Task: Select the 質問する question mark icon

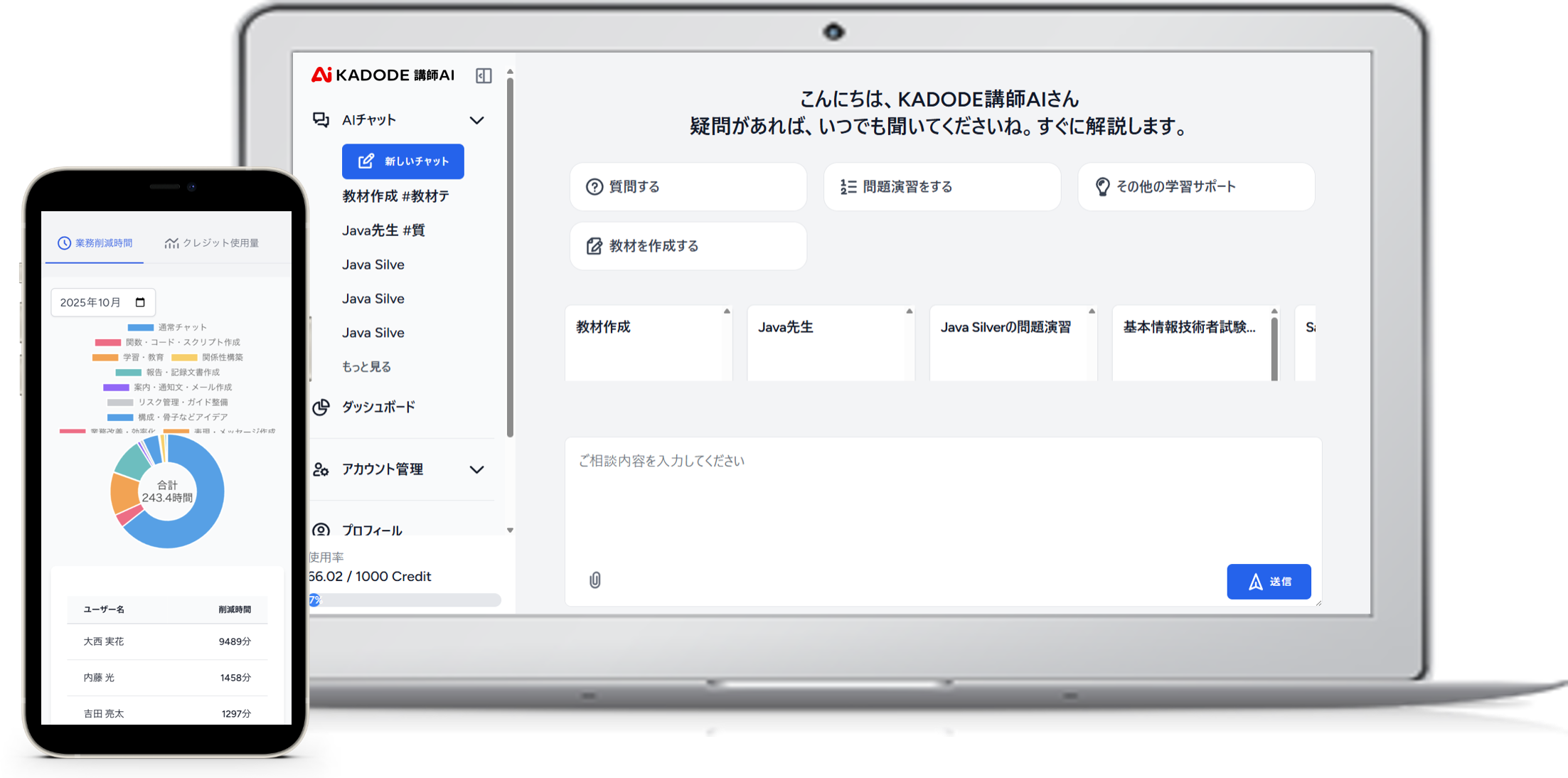Action: (595, 186)
